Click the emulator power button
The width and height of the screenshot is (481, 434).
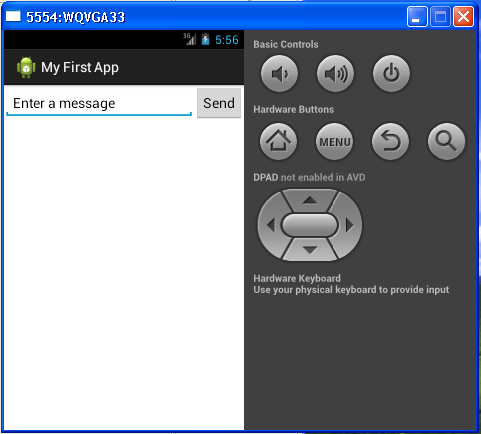[x=391, y=74]
